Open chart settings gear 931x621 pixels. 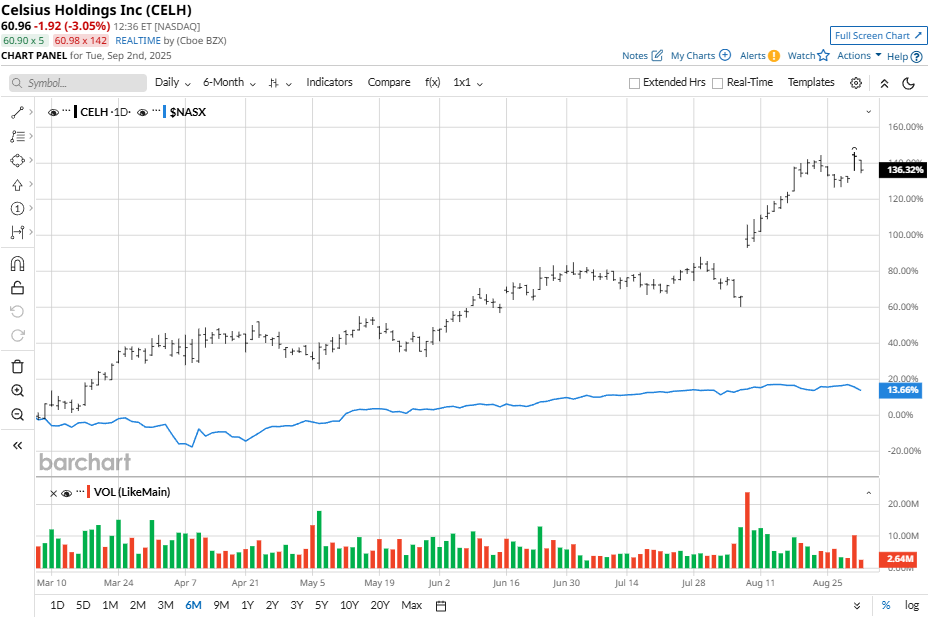[856, 83]
